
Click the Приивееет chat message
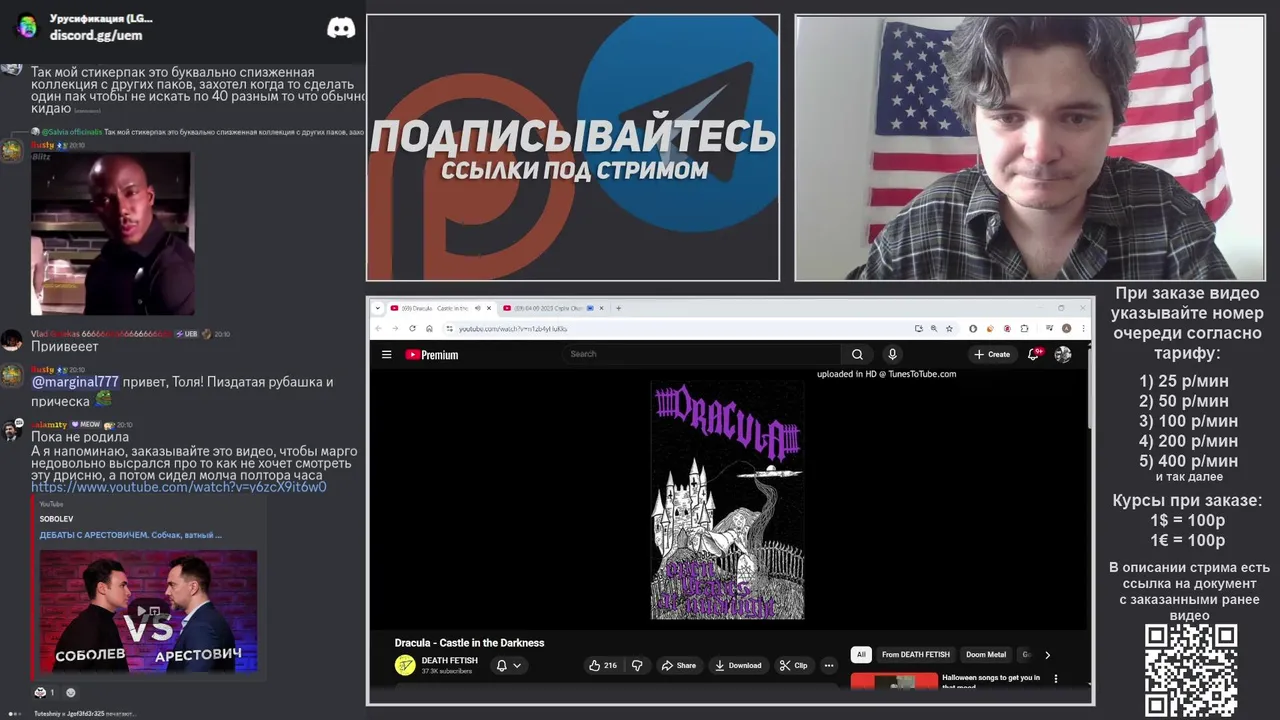65,346
